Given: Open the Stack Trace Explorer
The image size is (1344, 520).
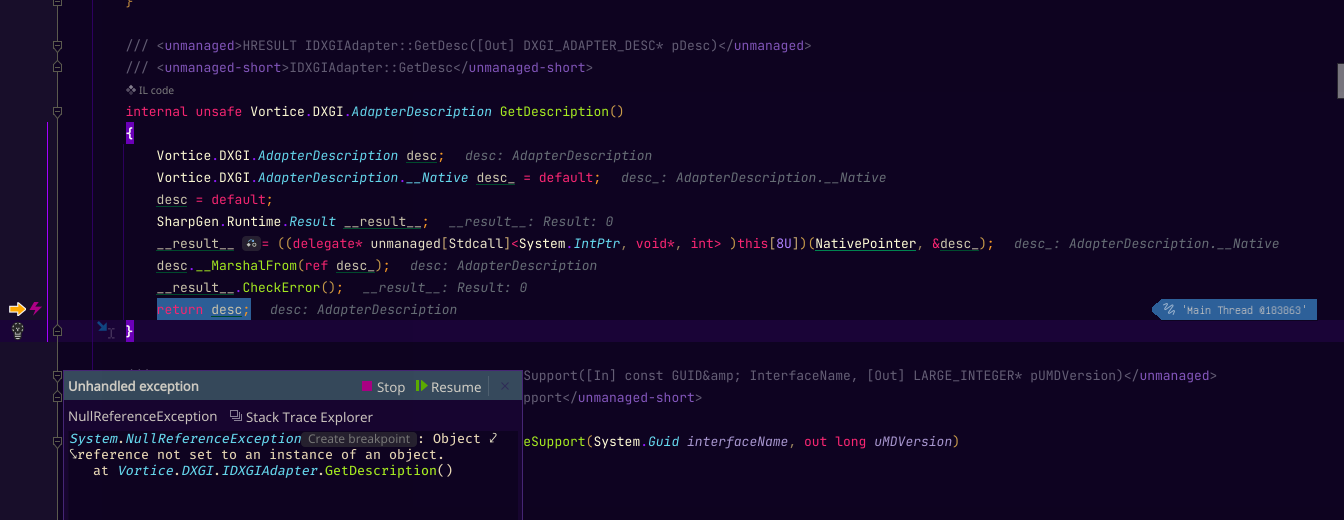Looking at the screenshot, I should tap(301, 417).
